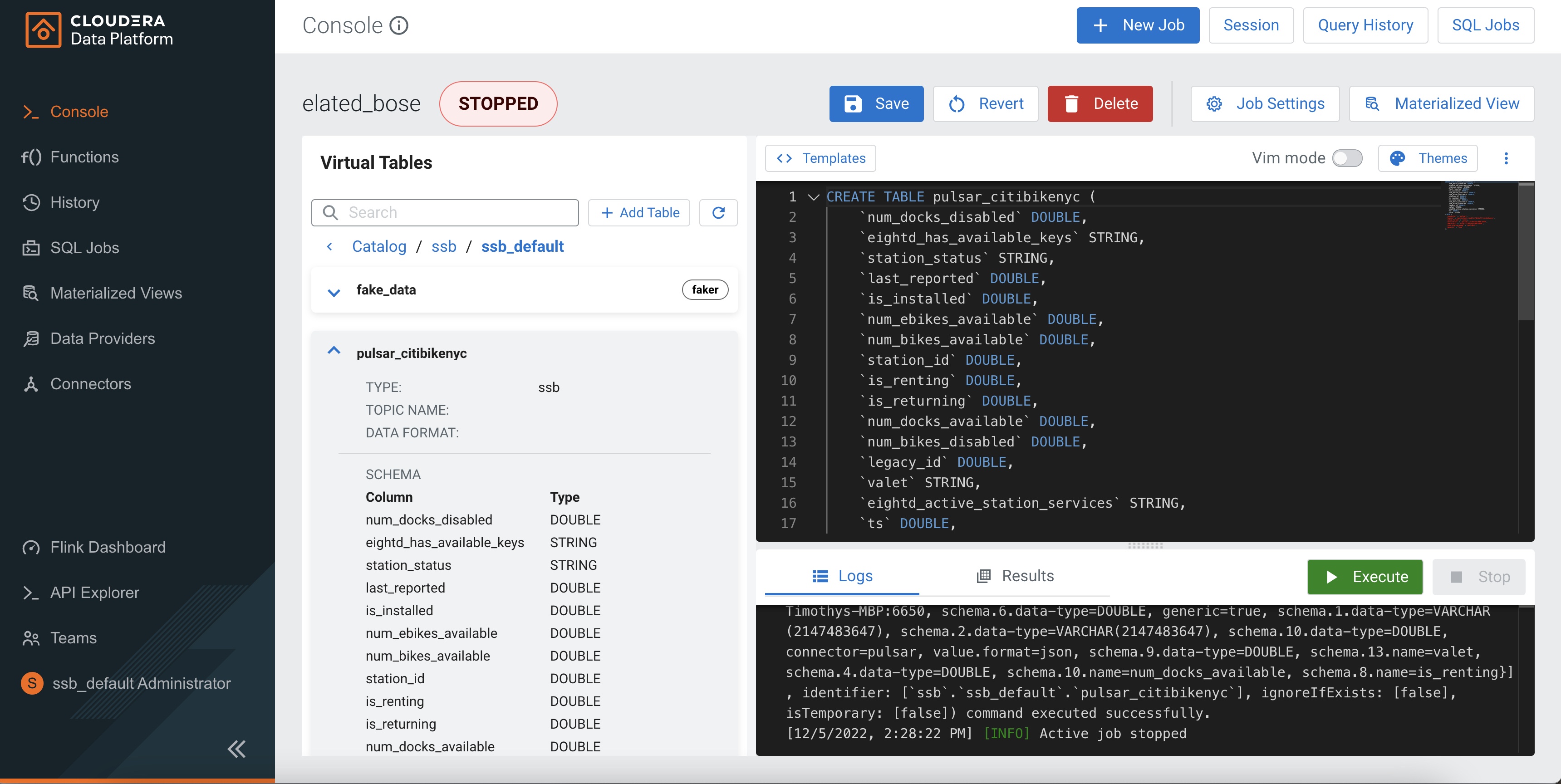Click the refresh virtual tables icon
The width and height of the screenshot is (1561, 784).
(x=718, y=213)
